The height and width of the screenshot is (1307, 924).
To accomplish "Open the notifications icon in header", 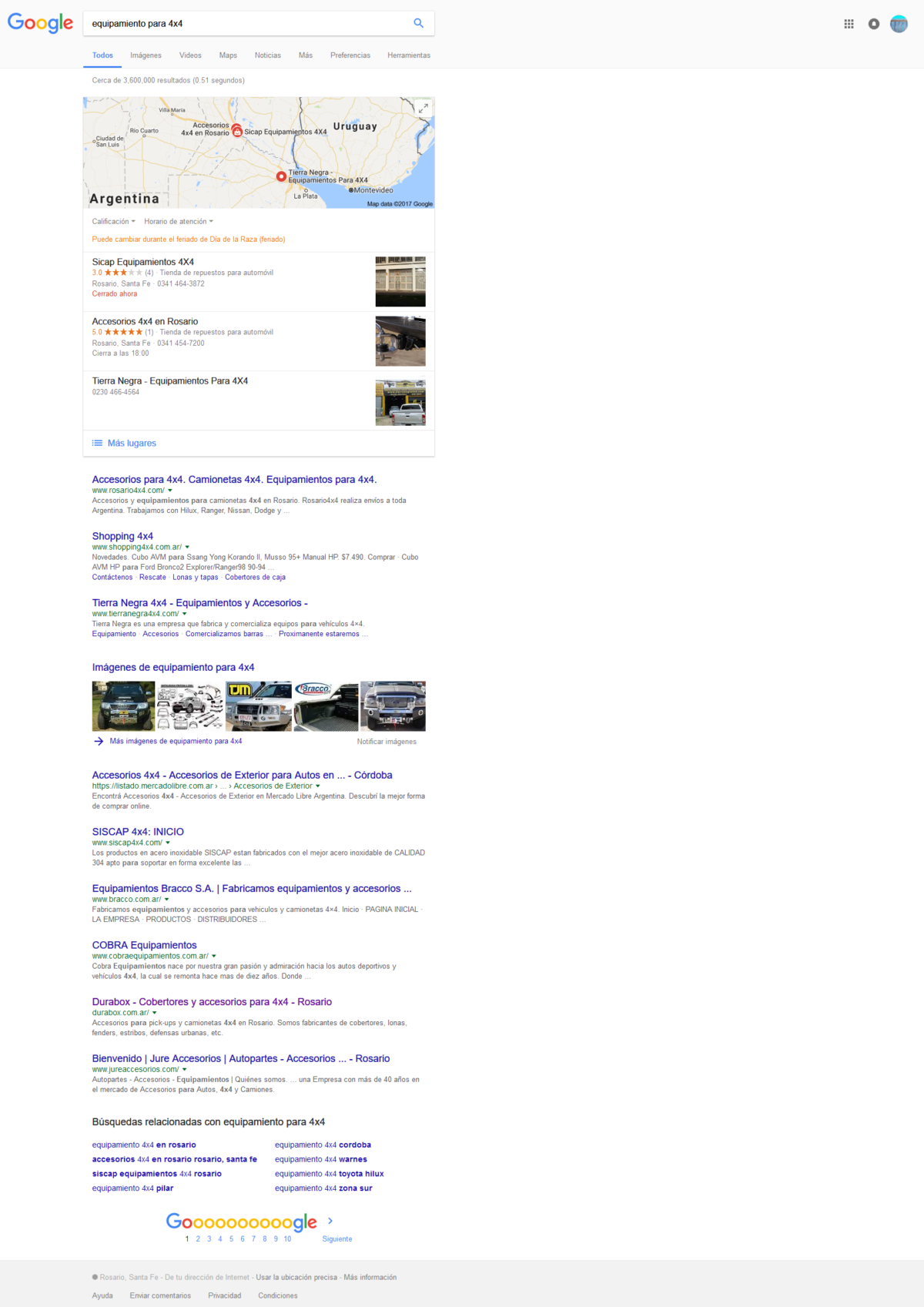I will tap(873, 24).
